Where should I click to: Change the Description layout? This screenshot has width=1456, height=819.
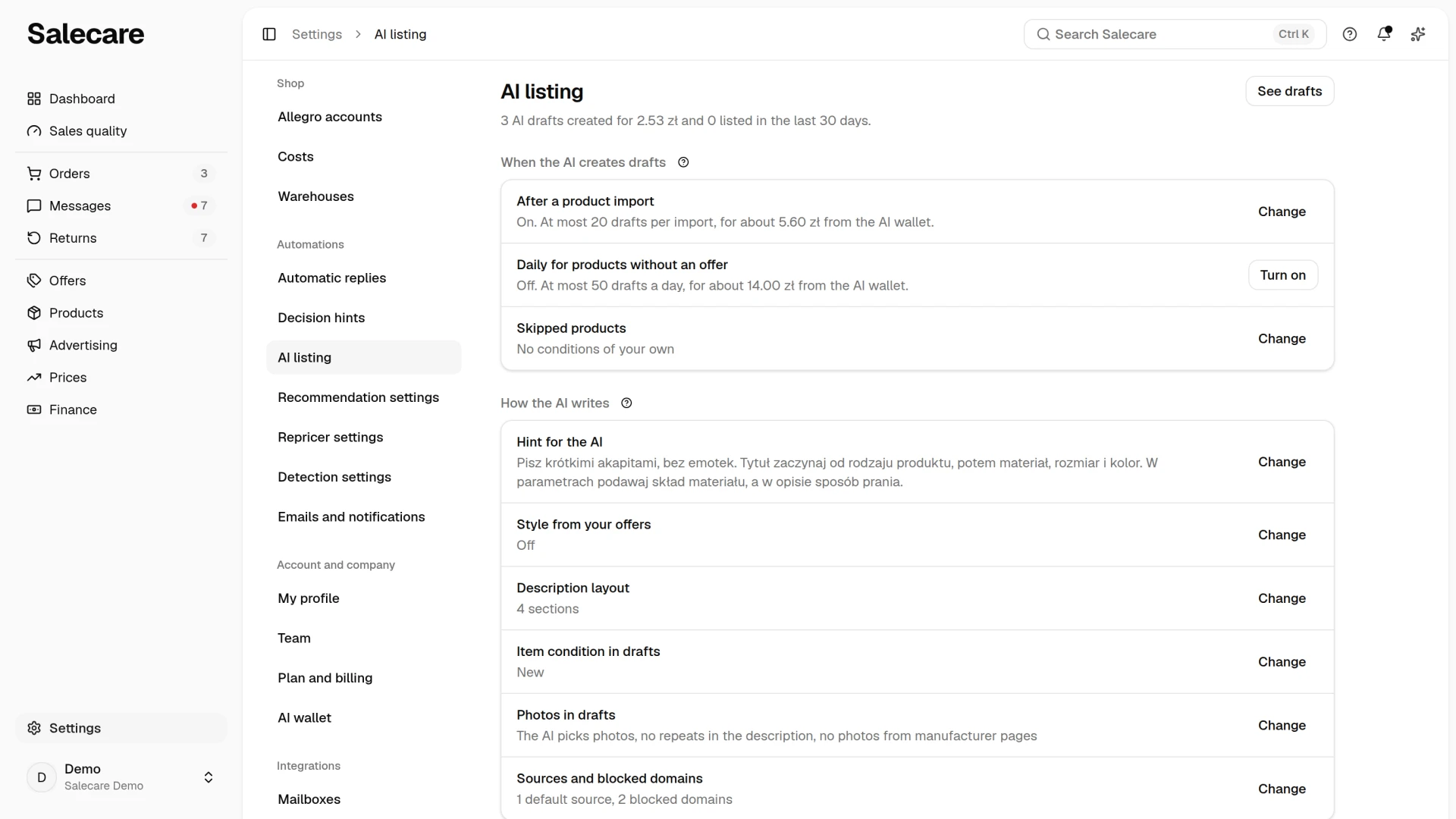click(x=1282, y=598)
